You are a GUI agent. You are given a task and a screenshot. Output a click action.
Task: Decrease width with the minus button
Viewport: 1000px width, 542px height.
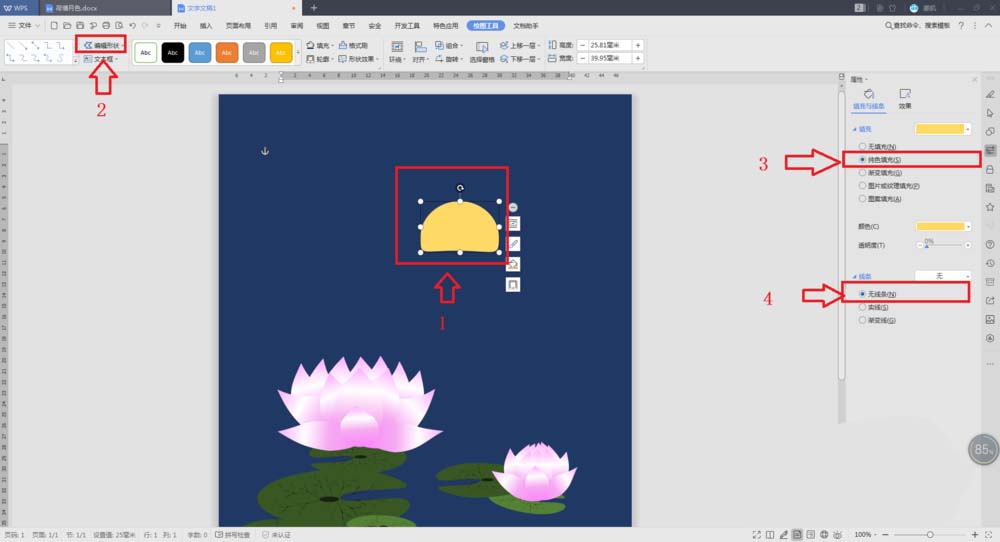[x=582, y=58]
